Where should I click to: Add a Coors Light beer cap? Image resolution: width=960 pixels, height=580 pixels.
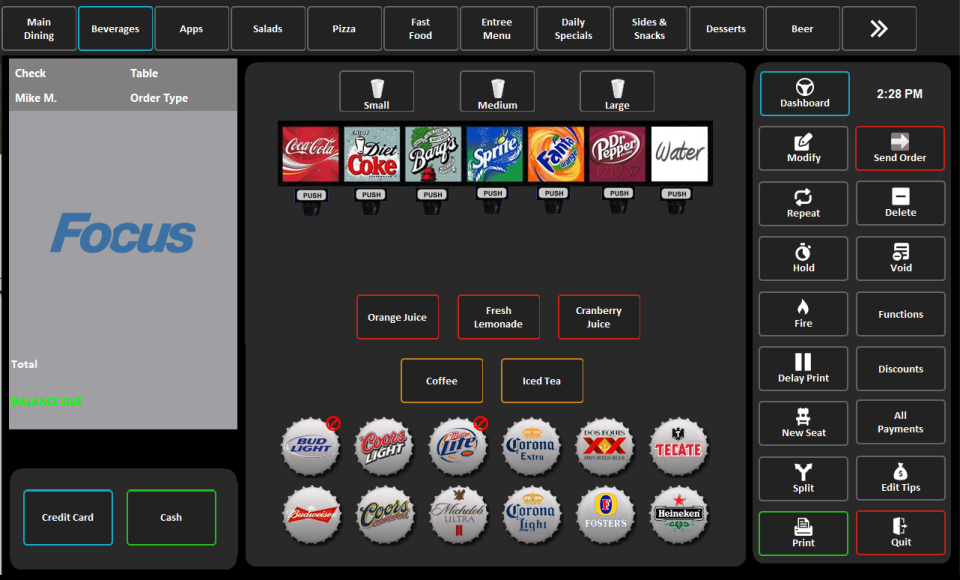pos(384,446)
